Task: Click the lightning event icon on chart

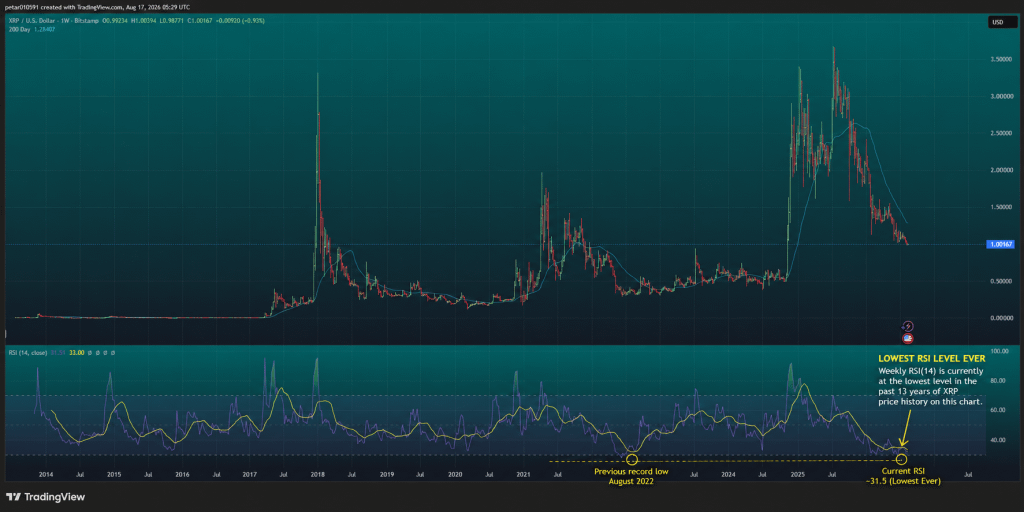Action: pos(908,326)
